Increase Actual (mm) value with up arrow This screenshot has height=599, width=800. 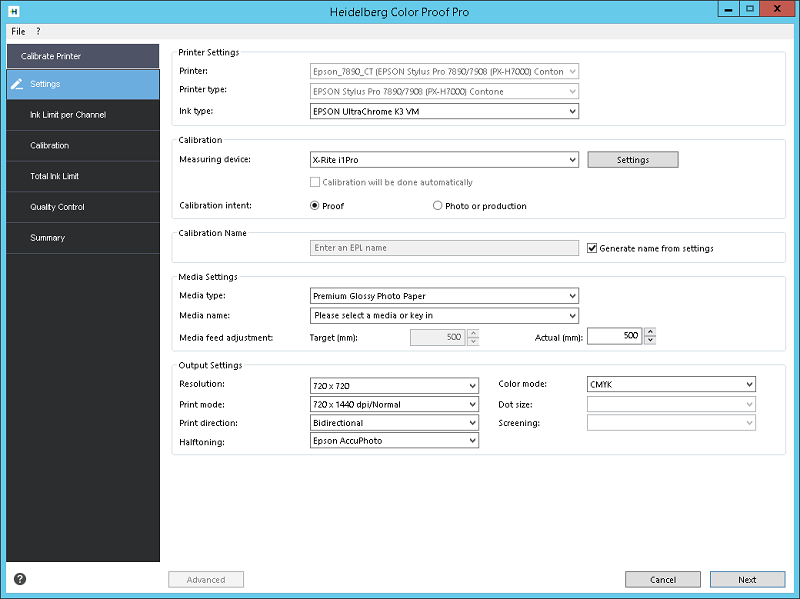650,332
